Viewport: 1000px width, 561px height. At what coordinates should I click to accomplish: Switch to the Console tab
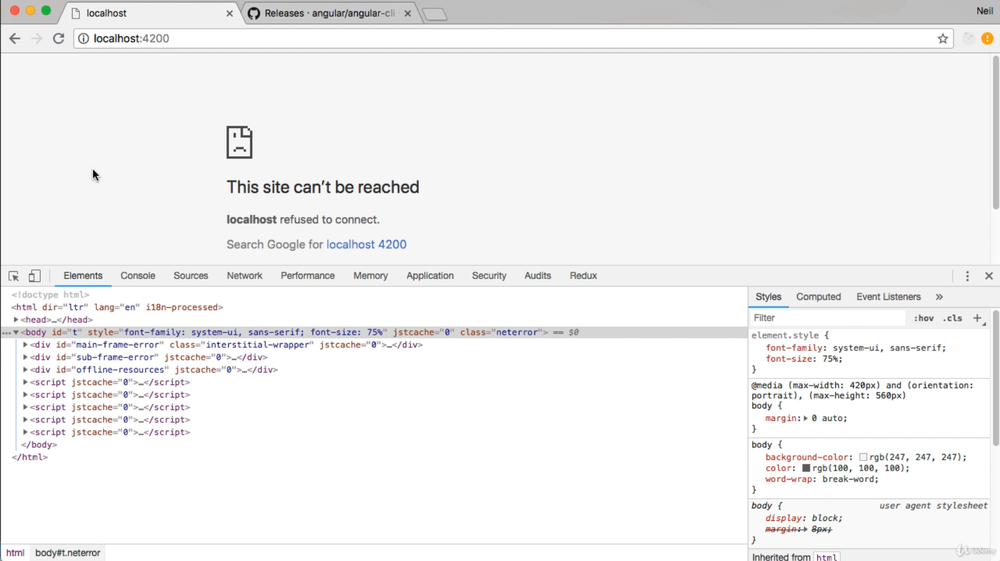tap(138, 276)
